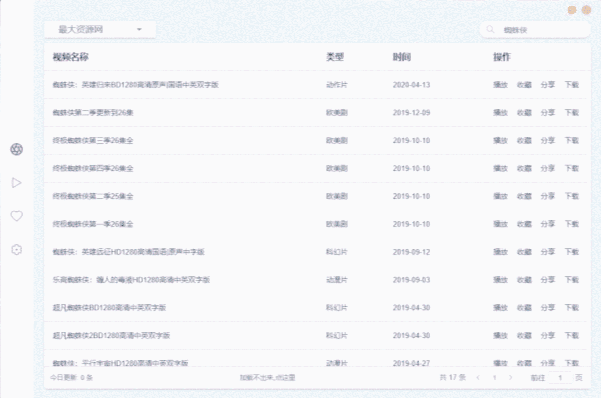Screen dimensions: 601x398
Task: Open the heart favorites icon in sidebar
Action: [x=16, y=216]
